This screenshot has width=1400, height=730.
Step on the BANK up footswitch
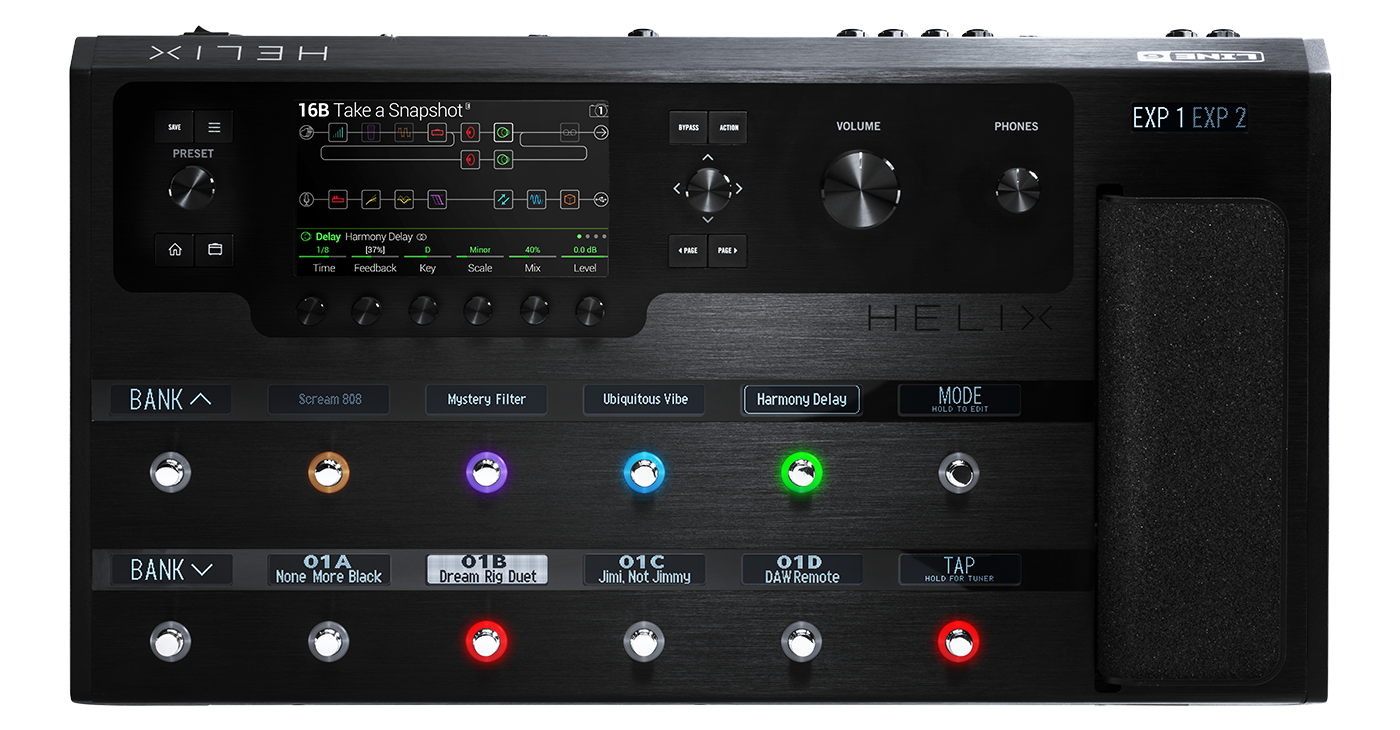click(x=170, y=471)
